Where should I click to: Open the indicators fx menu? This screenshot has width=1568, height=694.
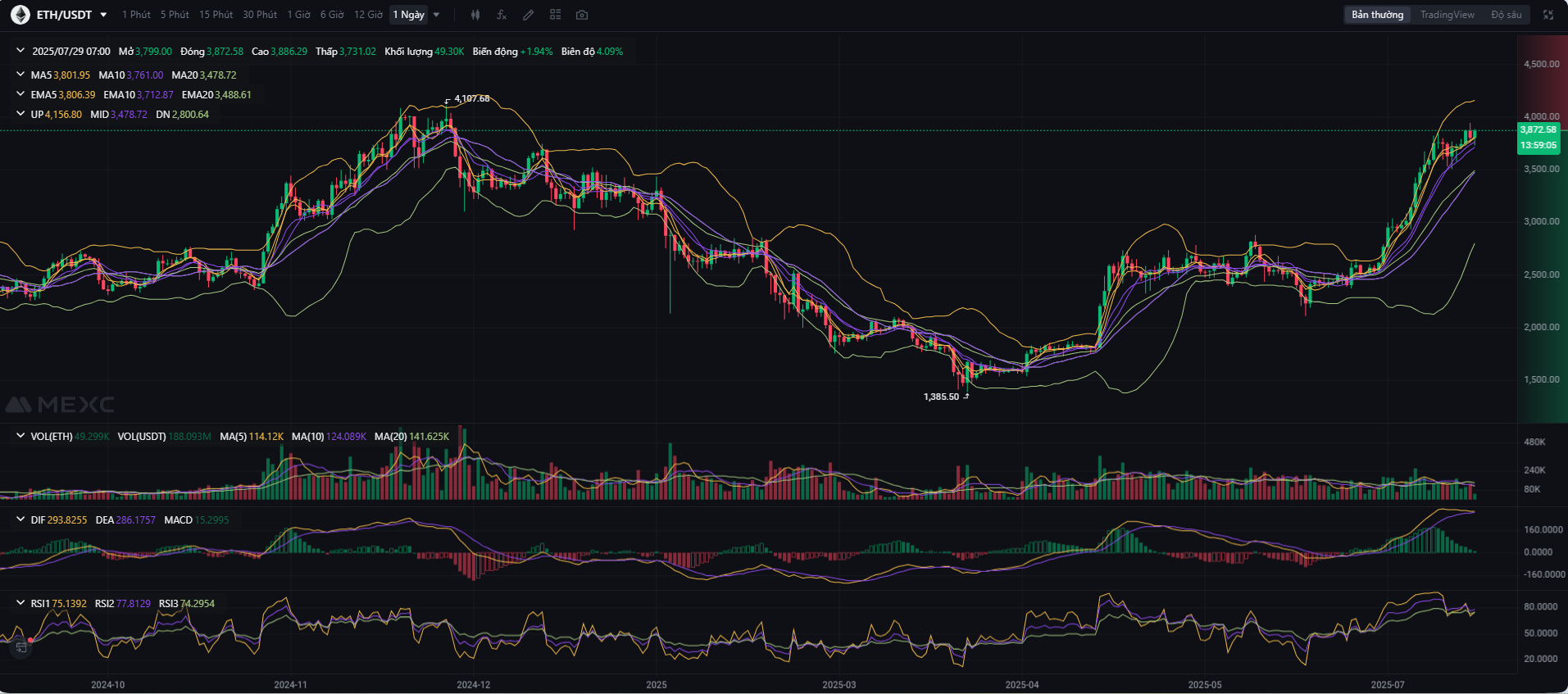tap(502, 15)
